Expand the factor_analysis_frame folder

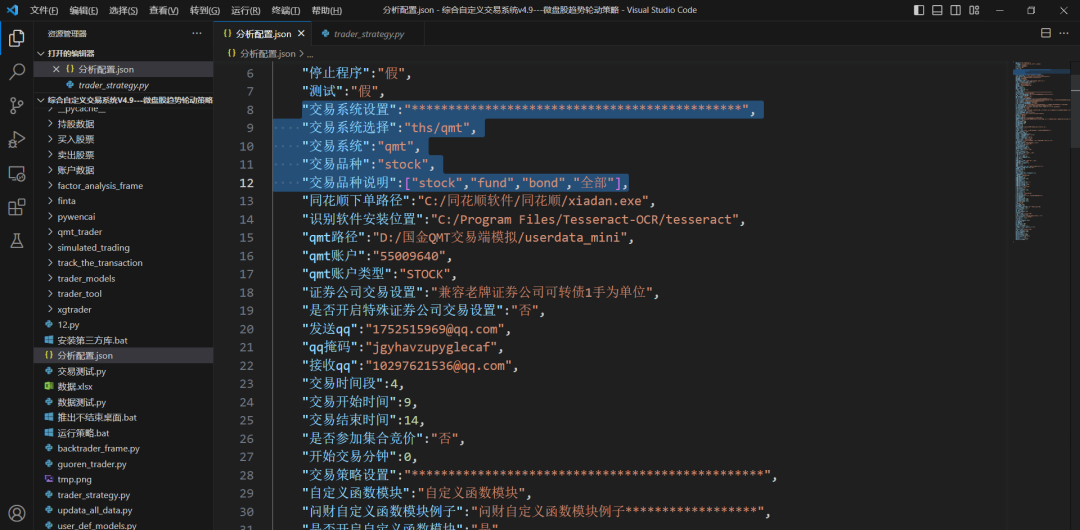100,185
